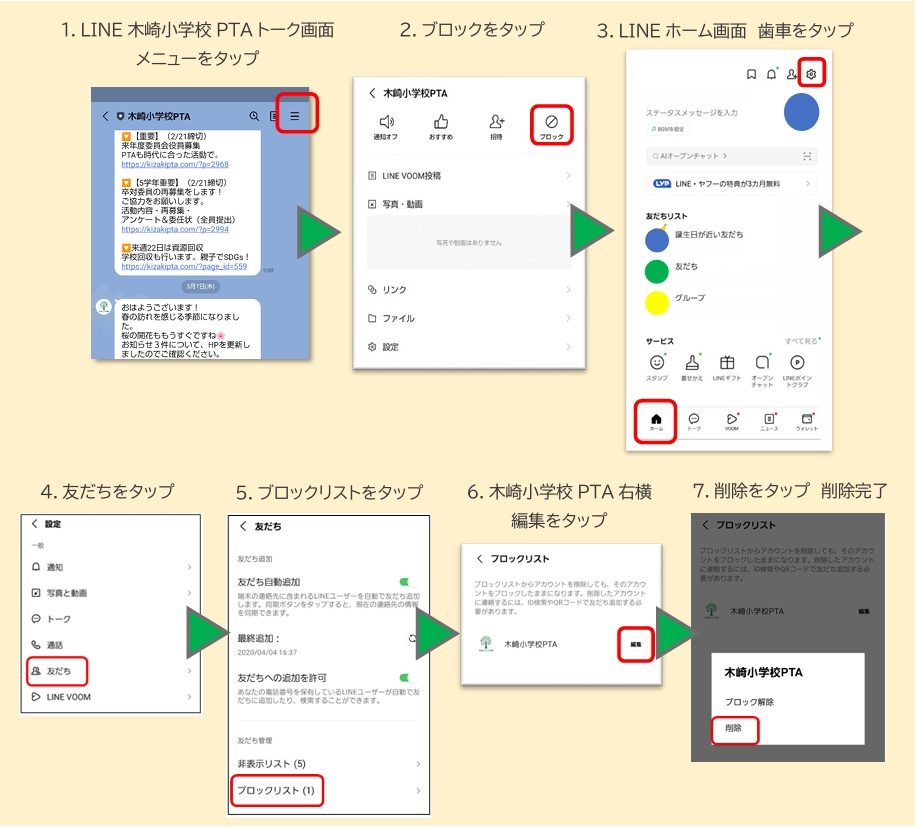The width and height of the screenshot is (917, 829).
Task: Select the ホーム tab in bottom bar
Action: pyautogui.click(x=656, y=422)
